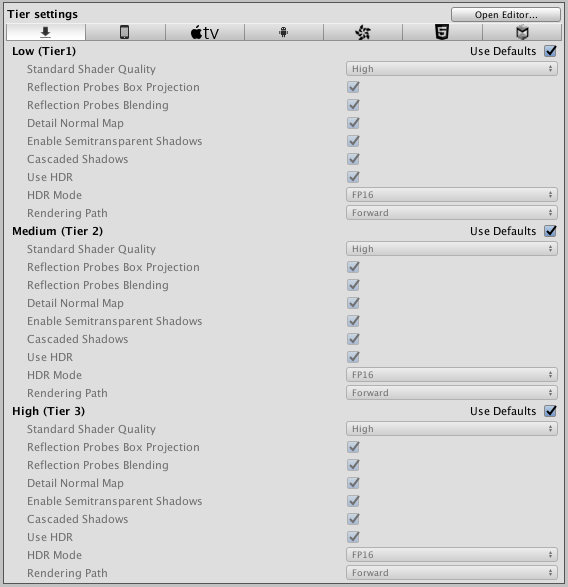Toggle Tier 3 Reflection Probes Box Projection checkbox

click(353, 447)
